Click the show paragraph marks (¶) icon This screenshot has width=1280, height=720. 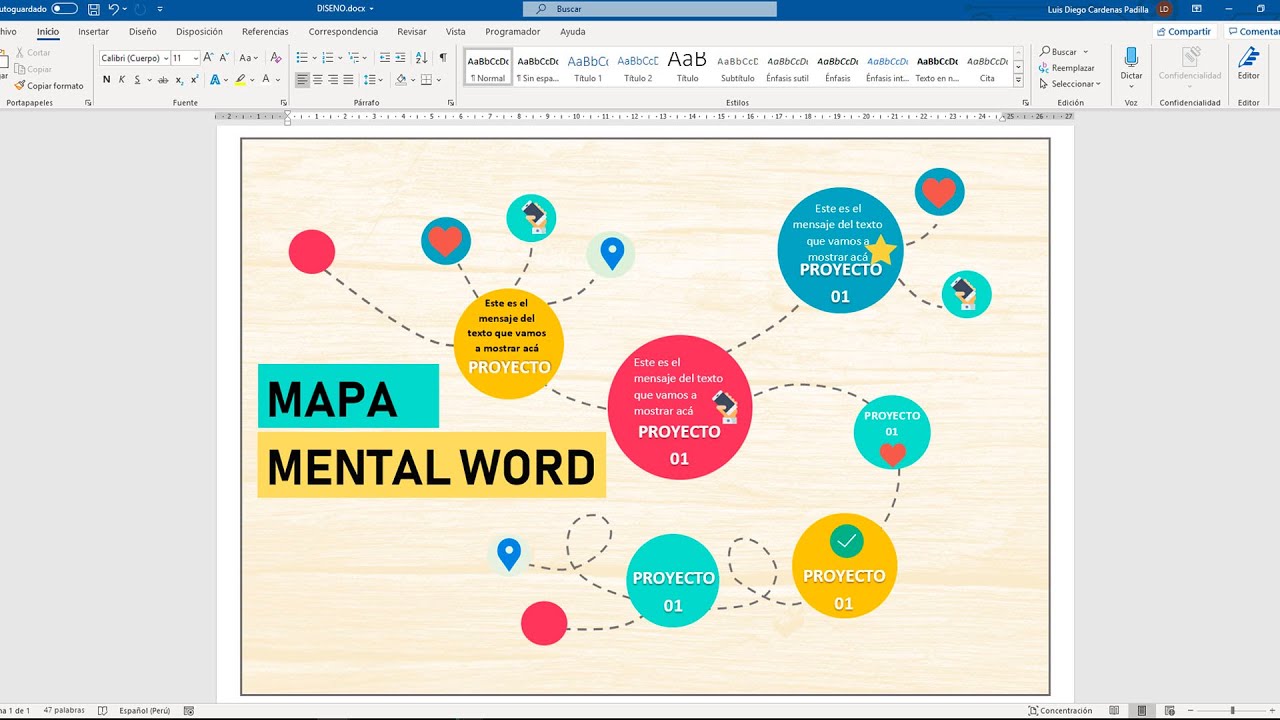[x=443, y=58]
